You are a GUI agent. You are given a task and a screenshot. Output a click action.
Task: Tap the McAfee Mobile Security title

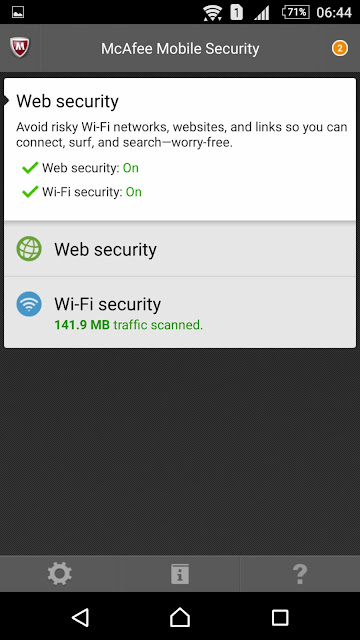[x=180, y=49]
